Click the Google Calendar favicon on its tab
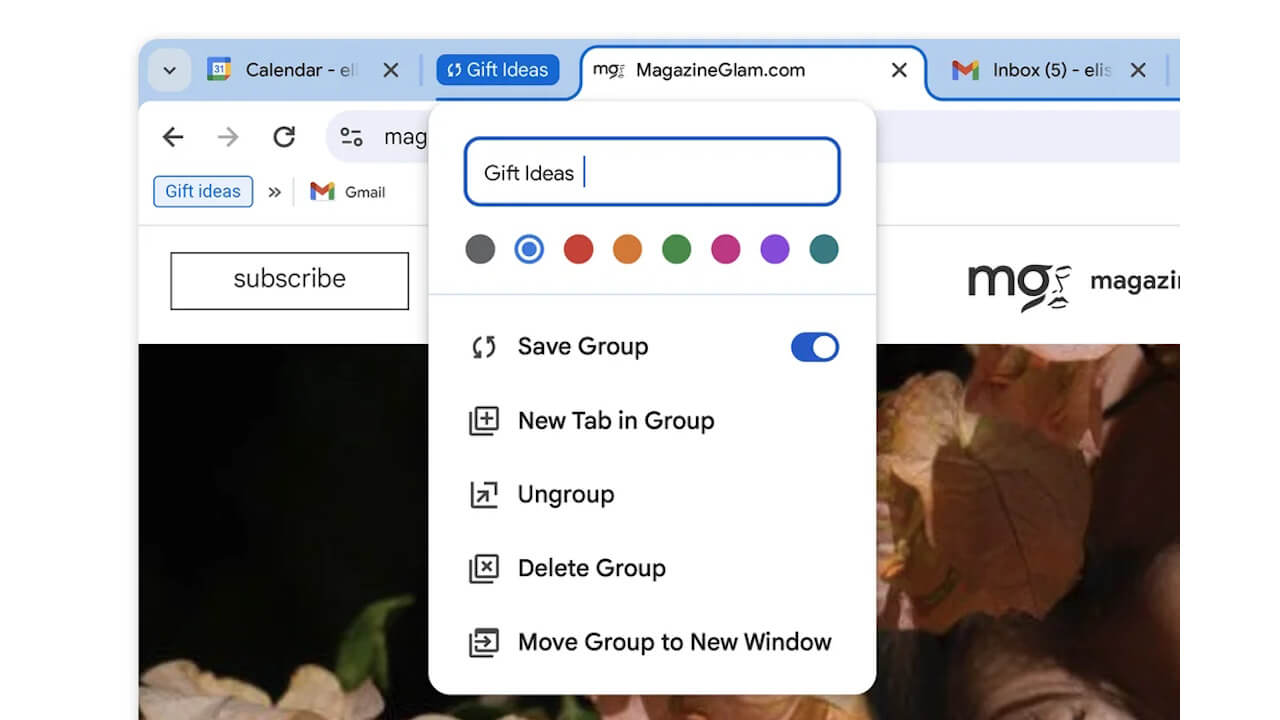Image resolution: width=1280 pixels, height=720 pixels. (x=219, y=70)
